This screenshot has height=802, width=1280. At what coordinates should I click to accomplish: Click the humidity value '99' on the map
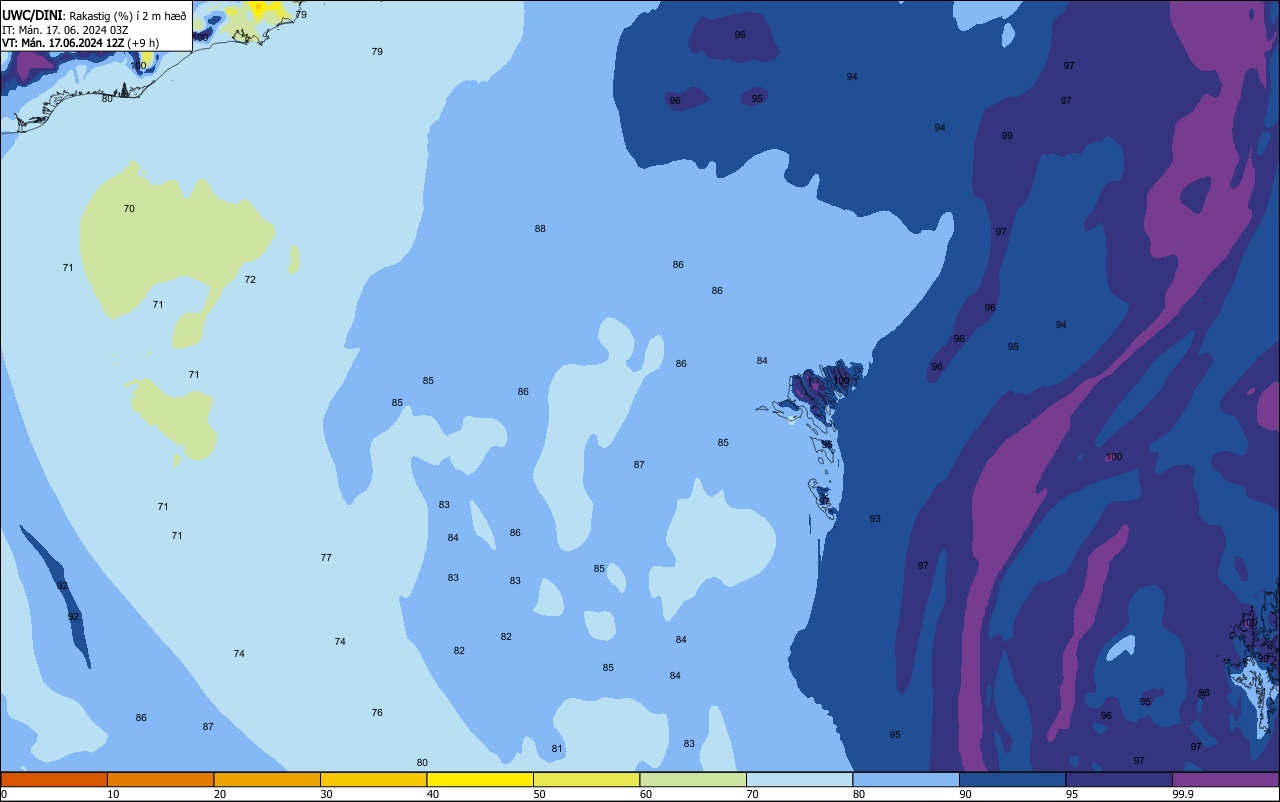click(1007, 135)
